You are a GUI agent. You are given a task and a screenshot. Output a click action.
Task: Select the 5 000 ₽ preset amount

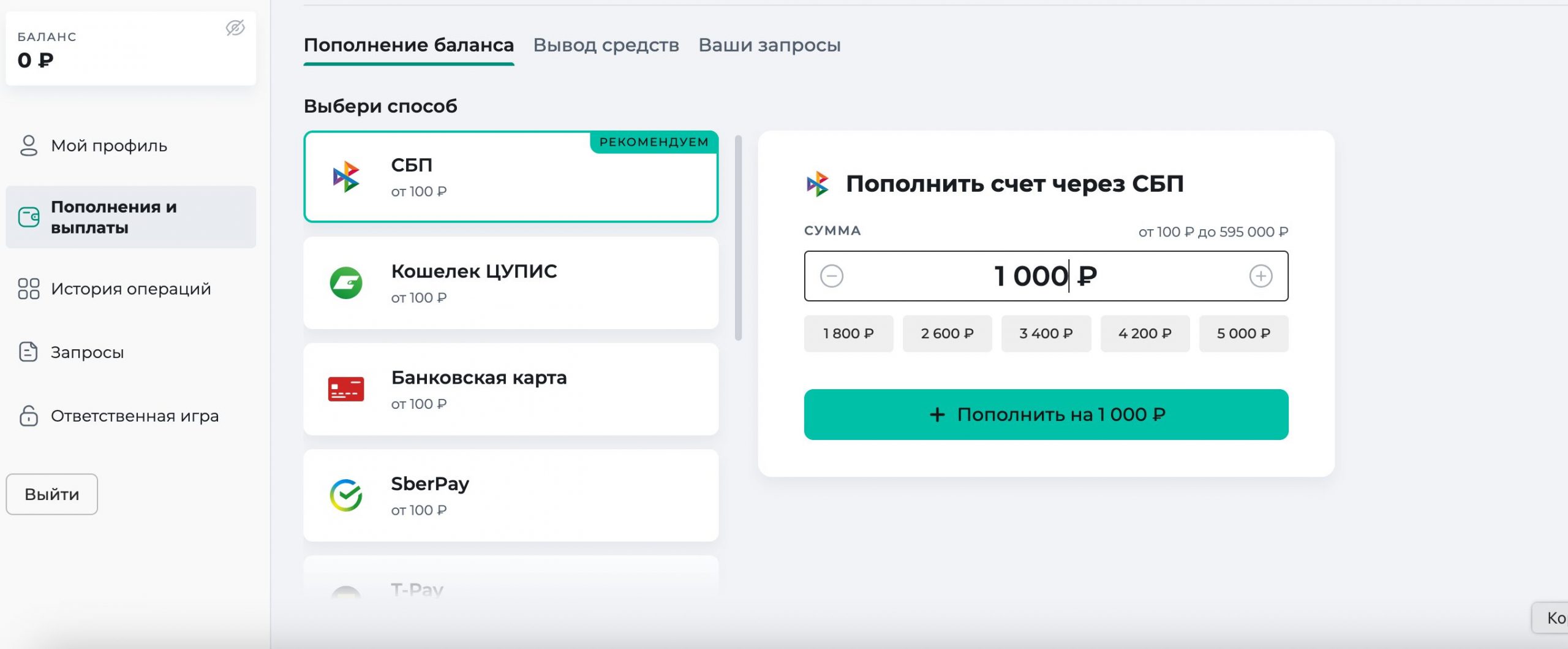click(x=1243, y=333)
